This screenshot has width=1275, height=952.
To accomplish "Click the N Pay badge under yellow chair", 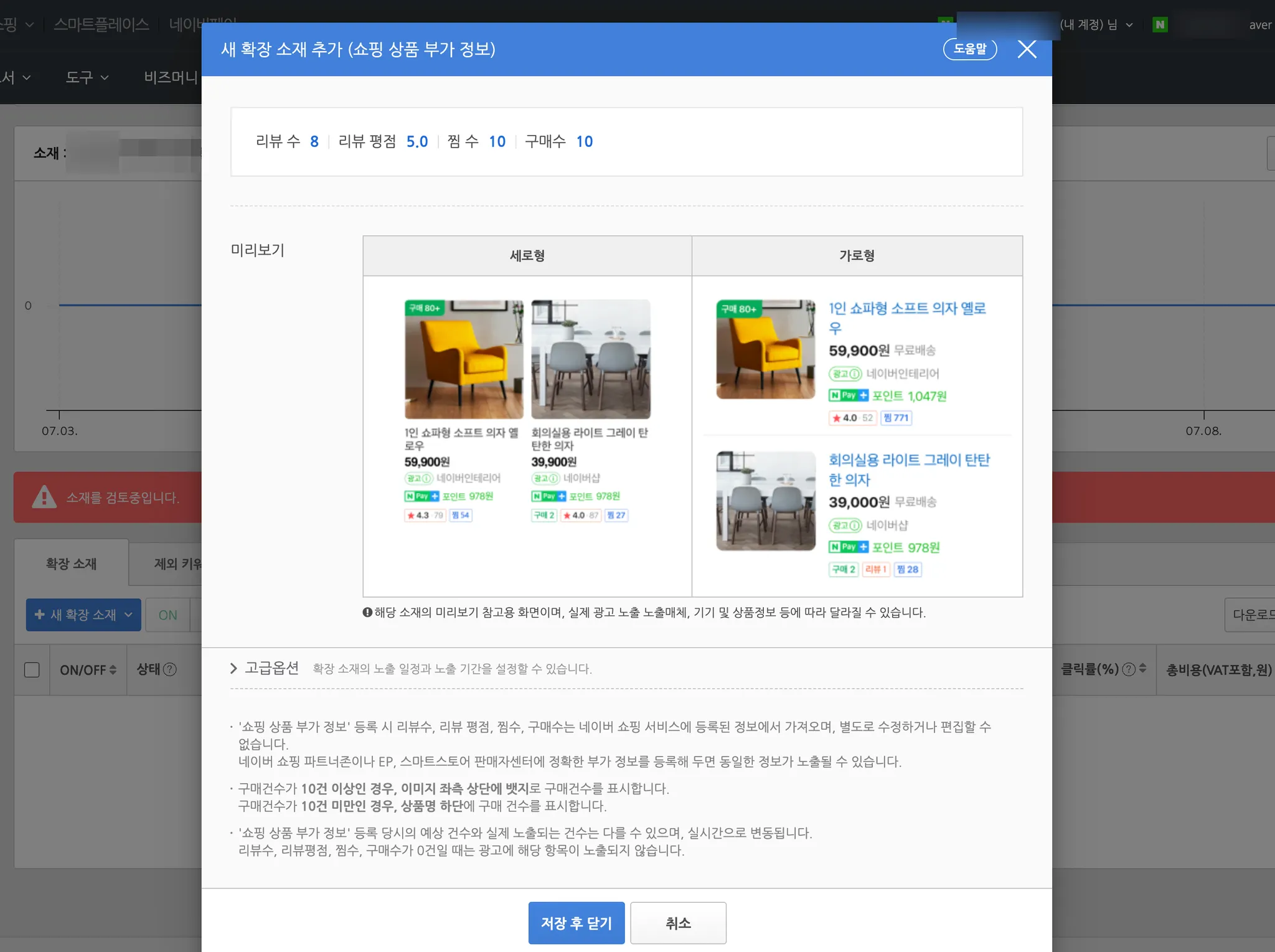I will point(421,496).
